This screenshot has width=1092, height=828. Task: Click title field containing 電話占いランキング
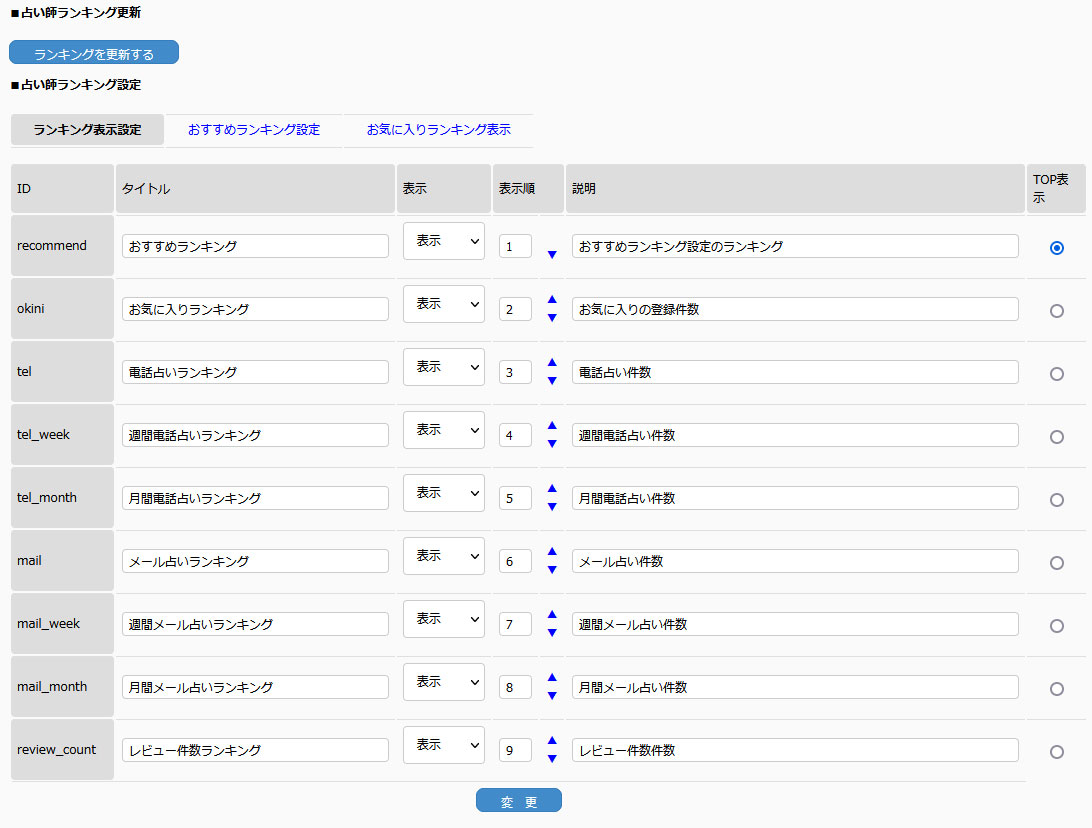click(255, 372)
